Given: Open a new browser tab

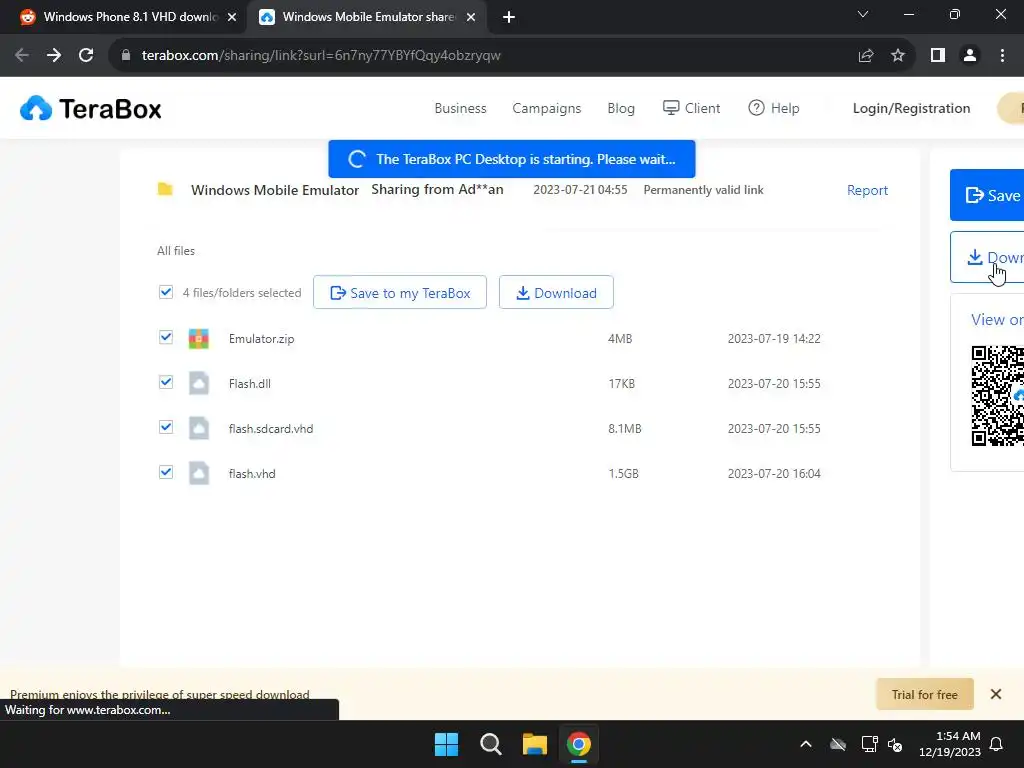Looking at the screenshot, I should click(509, 18).
